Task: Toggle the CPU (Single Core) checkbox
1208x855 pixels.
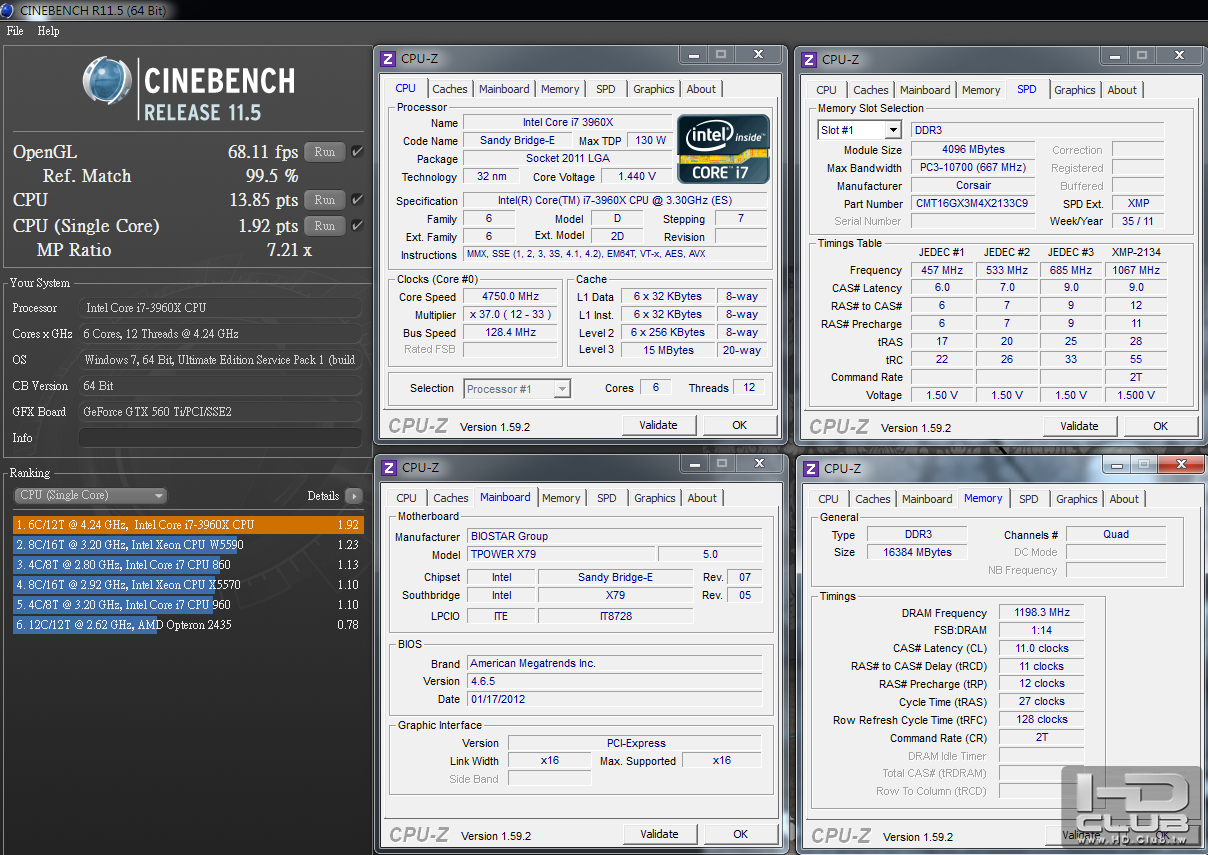Action: [357, 226]
